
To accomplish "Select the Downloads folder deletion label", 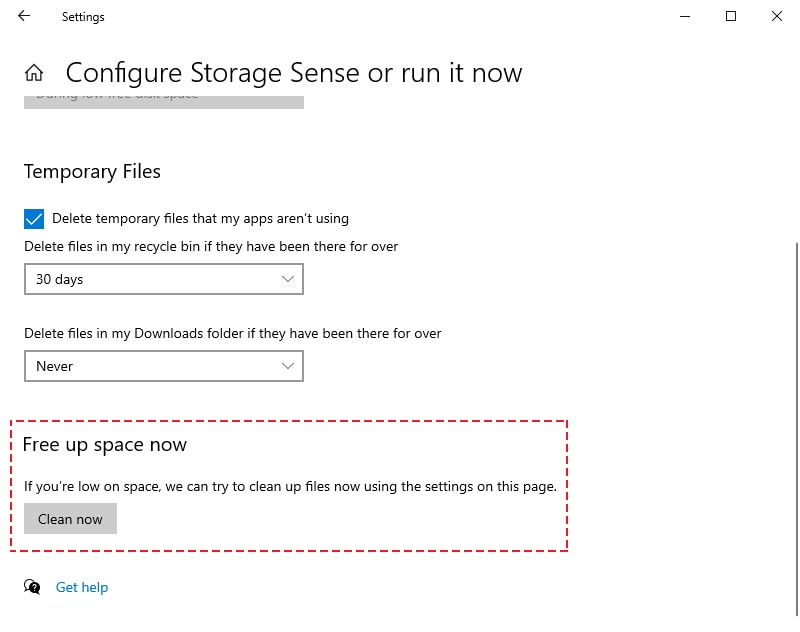I will (x=233, y=333).
